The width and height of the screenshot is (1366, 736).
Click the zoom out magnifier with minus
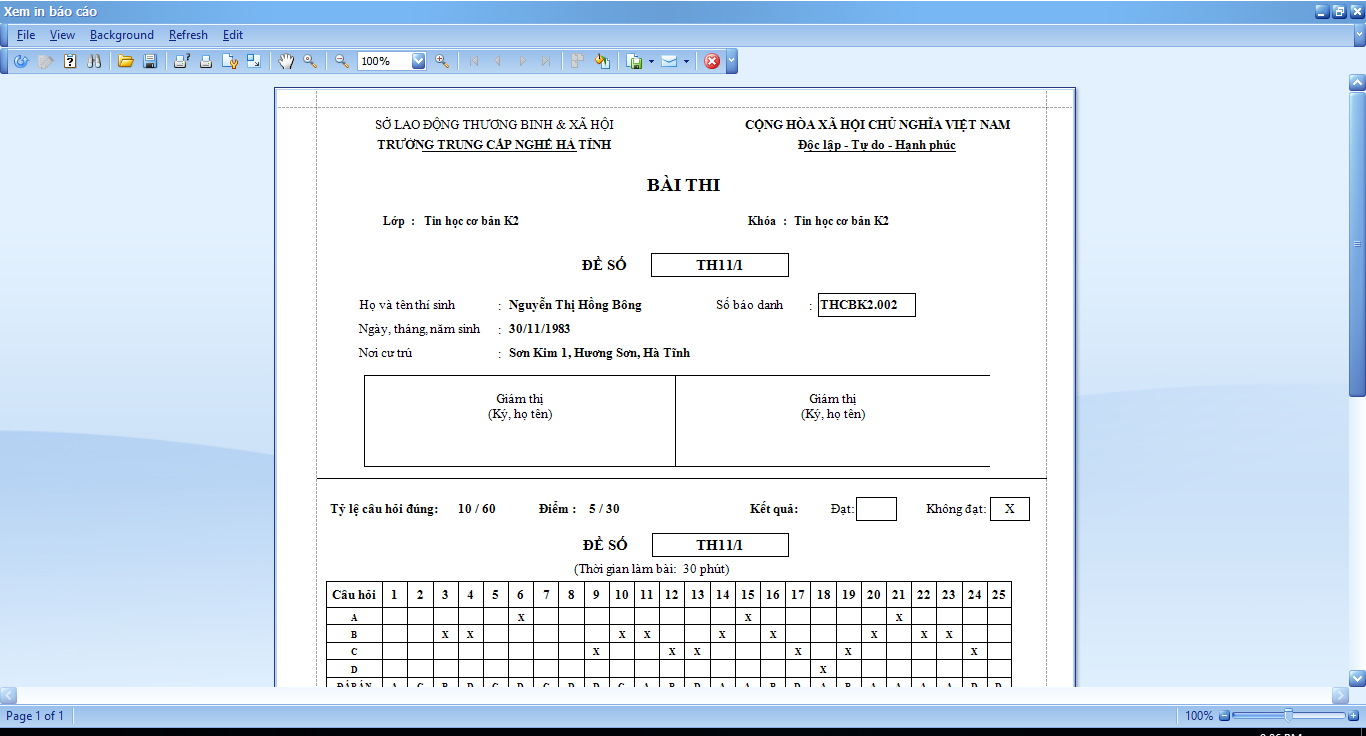pos(342,61)
